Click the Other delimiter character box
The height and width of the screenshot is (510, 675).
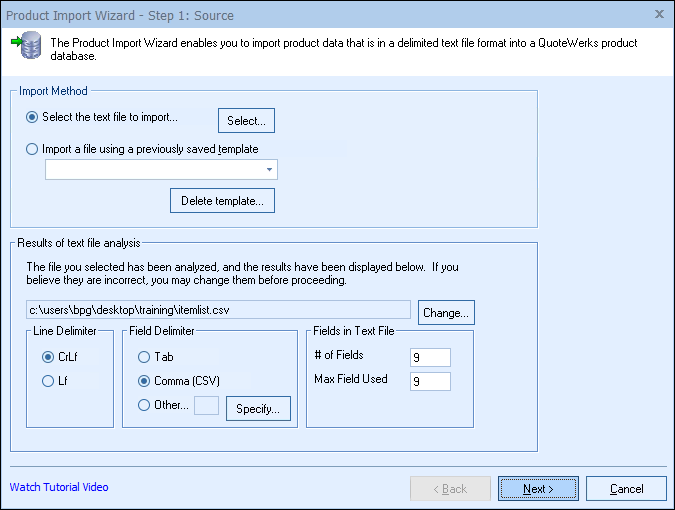[207, 406]
